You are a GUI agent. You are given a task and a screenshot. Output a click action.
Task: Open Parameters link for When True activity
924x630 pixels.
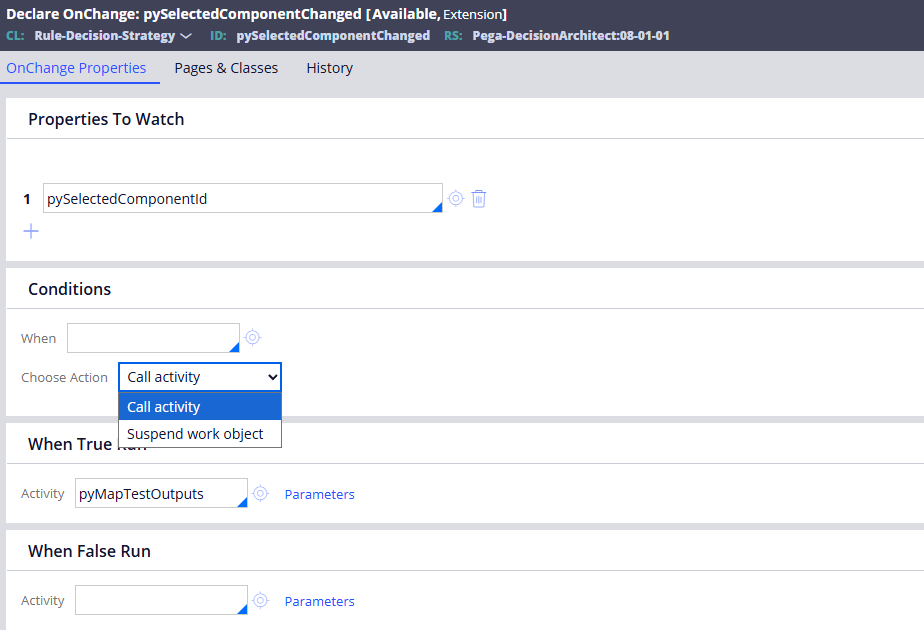click(319, 494)
